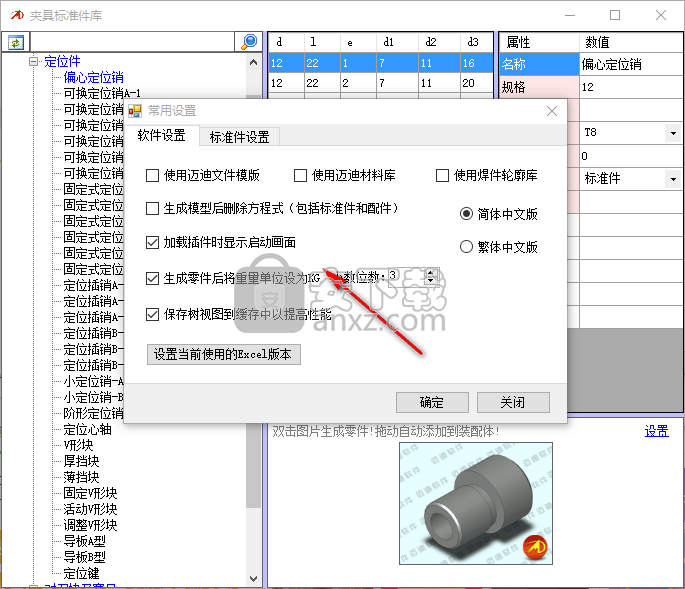Switch to 软件设置 tab
The height and width of the screenshot is (589, 685).
(162, 135)
